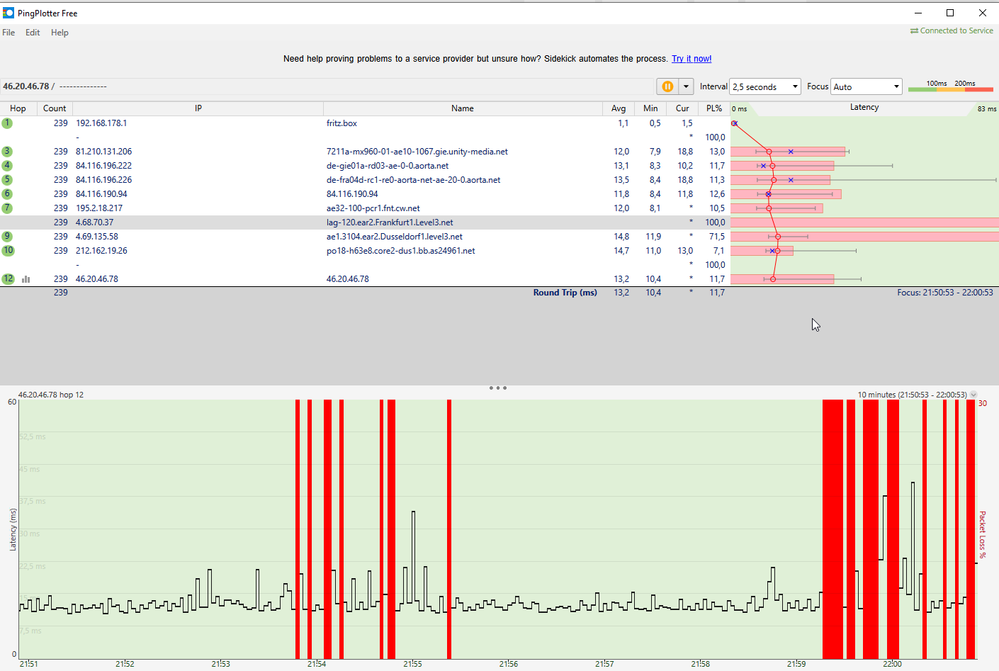Minimize the PingPlotter window
The width and height of the screenshot is (999, 671).
918,13
